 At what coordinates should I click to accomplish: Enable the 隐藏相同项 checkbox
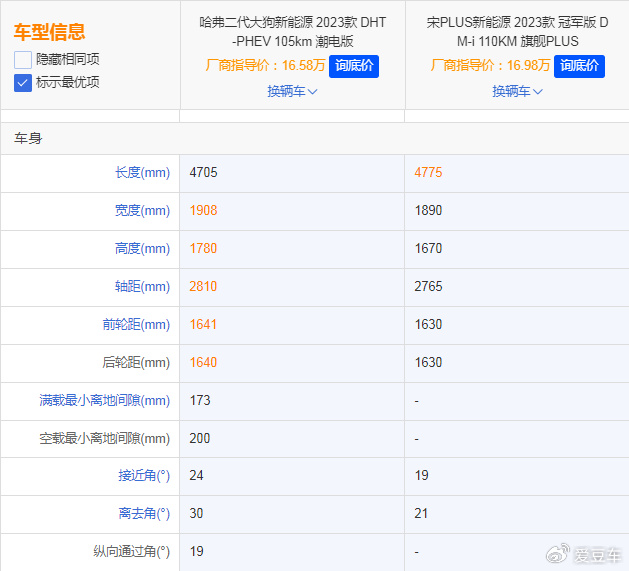coord(22,60)
